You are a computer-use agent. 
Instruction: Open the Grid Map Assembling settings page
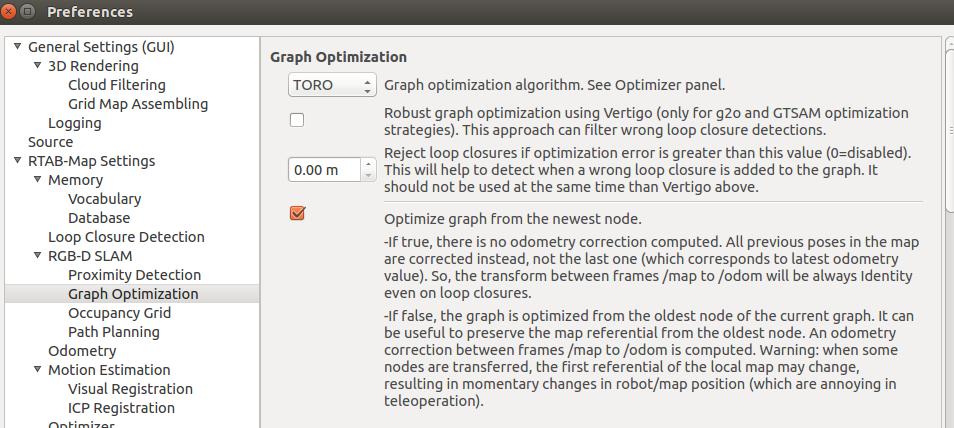coord(138,104)
